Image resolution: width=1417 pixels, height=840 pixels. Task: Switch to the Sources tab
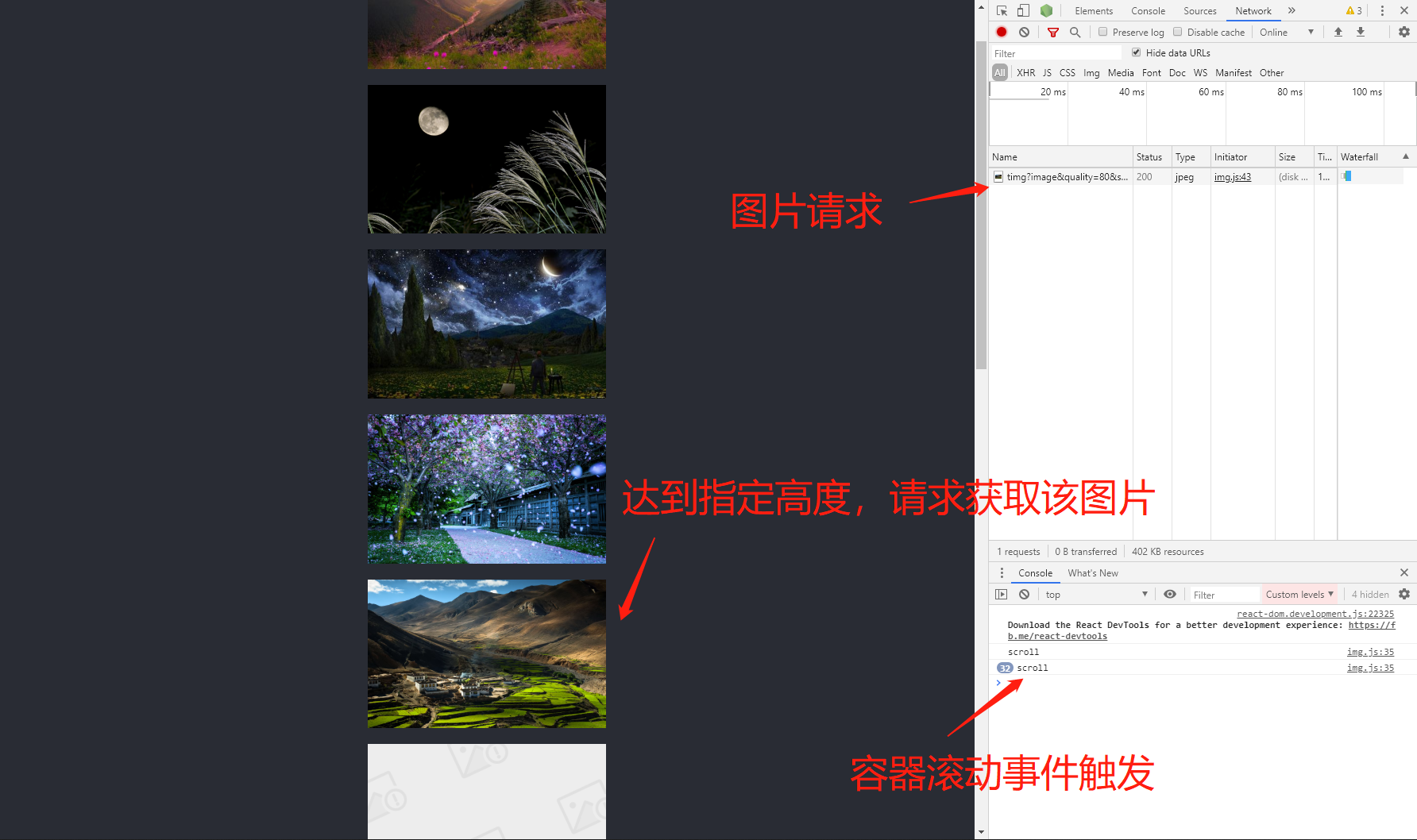(x=1200, y=11)
